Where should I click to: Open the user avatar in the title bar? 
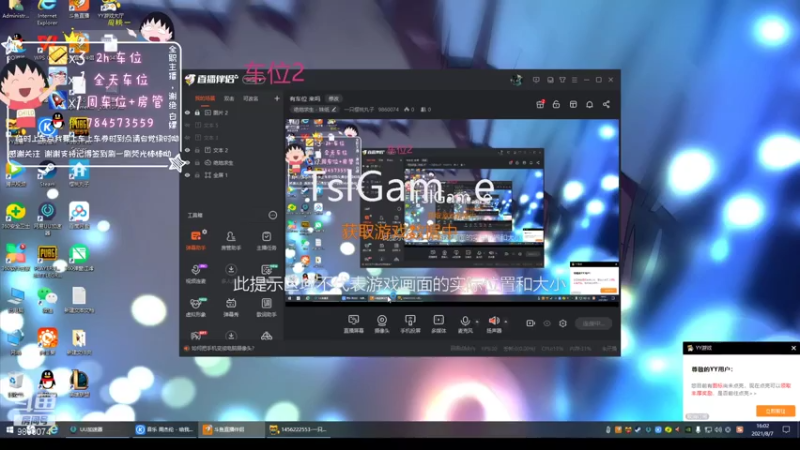pos(516,80)
